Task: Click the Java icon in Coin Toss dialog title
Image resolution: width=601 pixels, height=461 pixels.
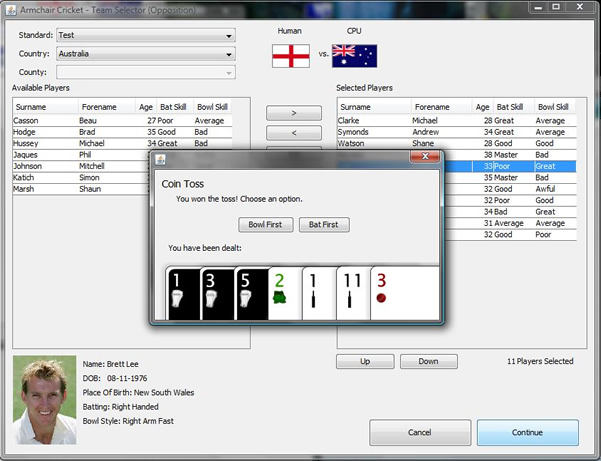Action: pos(160,159)
